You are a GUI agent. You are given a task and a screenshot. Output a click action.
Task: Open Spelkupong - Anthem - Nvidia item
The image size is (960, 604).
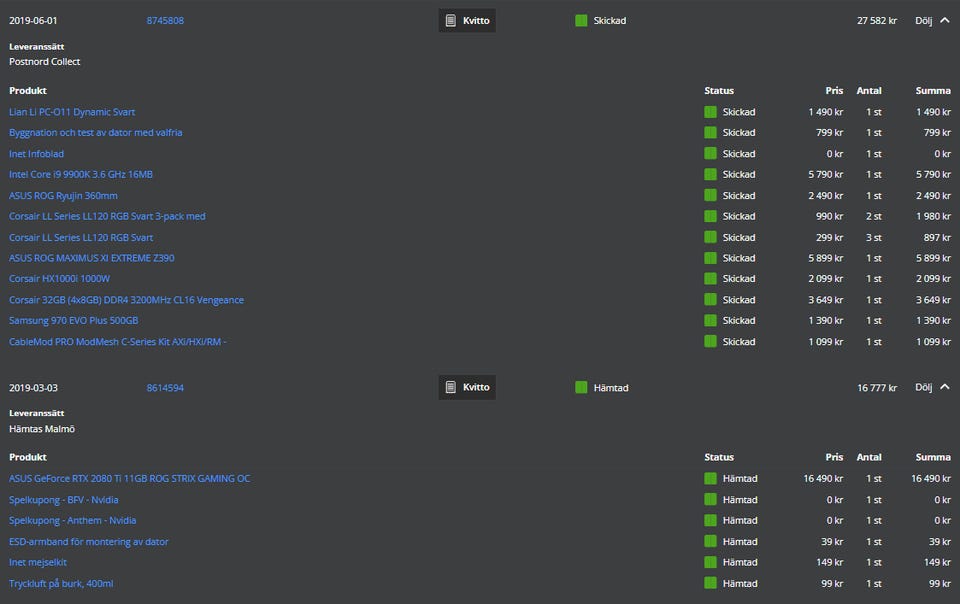(x=73, y=521)
